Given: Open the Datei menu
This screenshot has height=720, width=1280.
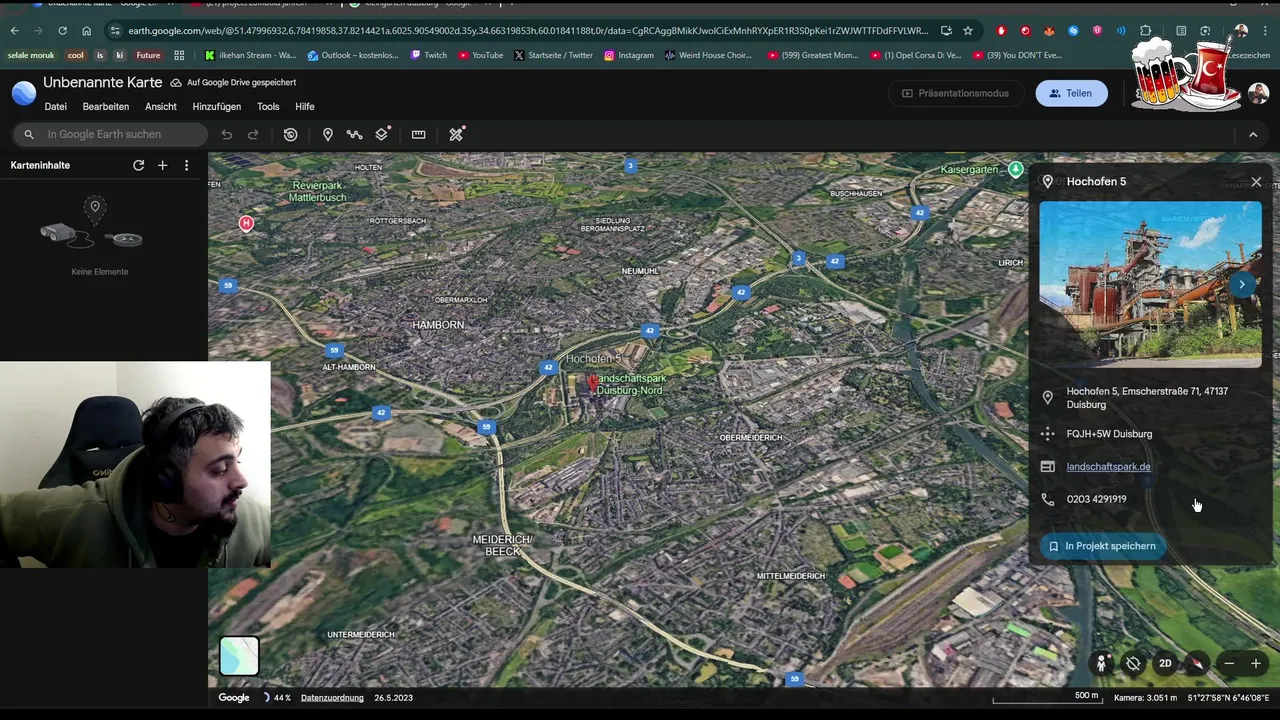Looking at the screenshot, I should tap(56, 106).
